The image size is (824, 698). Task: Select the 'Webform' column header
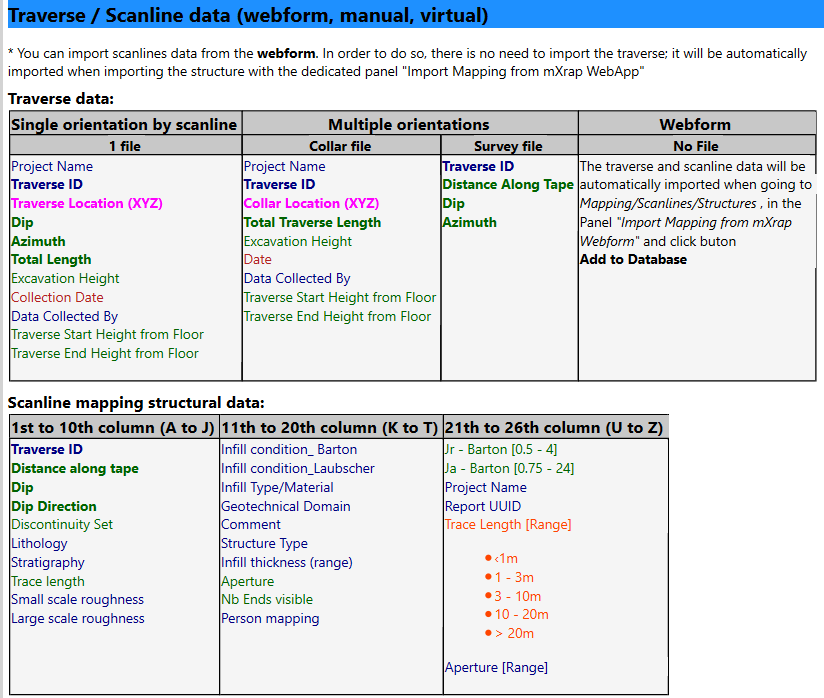[x=697, y=124]
